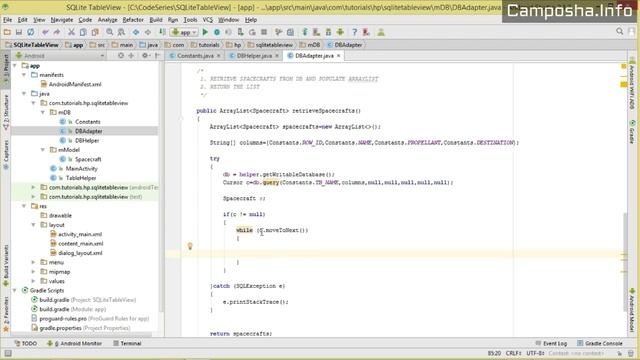Click the Synchronize toolbar icon
Viewport: 640px width, 360px height.
click(31, 32)
